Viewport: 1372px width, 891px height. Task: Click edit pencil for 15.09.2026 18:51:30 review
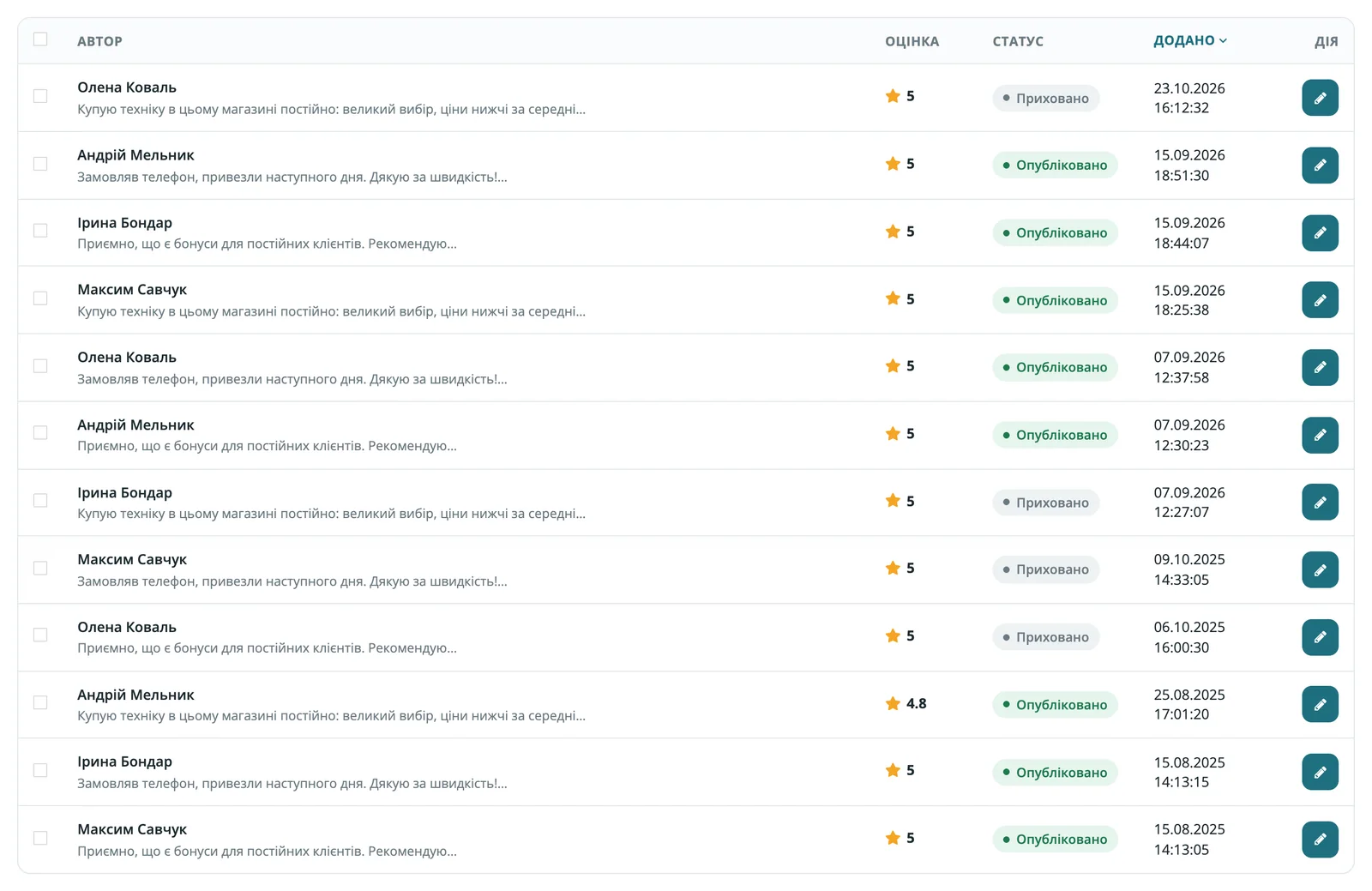coord(1320,165)
